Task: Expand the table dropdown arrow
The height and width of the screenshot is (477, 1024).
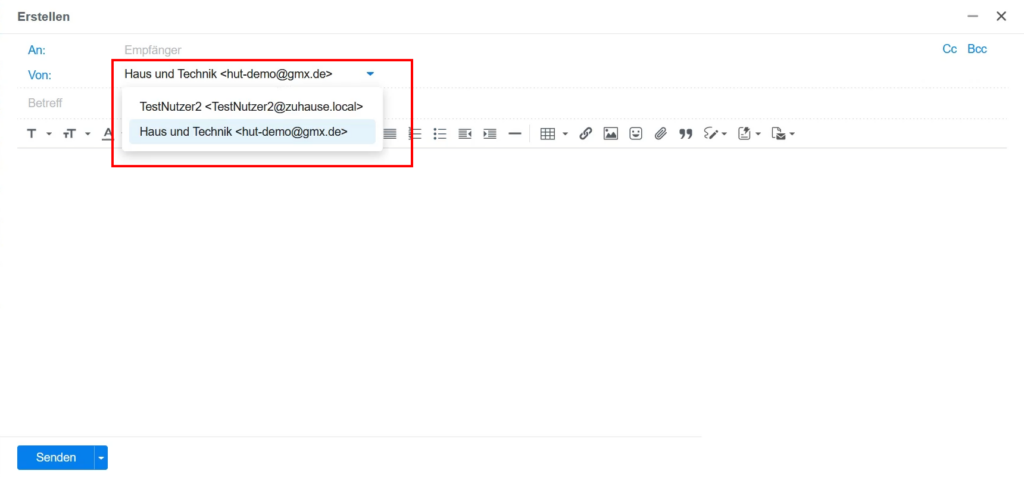Action: click(x=565, y=135)
